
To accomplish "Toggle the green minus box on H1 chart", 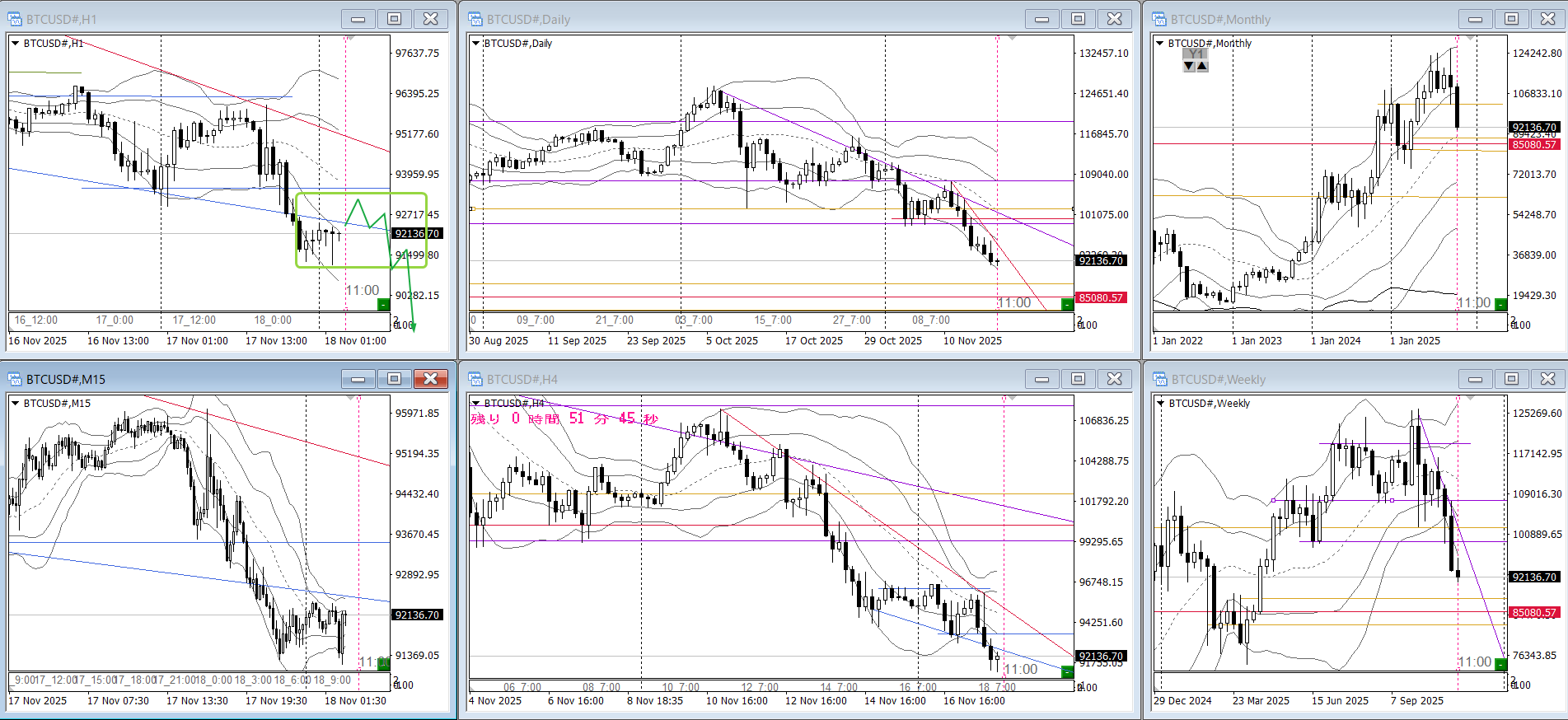I will click(383, 305).
